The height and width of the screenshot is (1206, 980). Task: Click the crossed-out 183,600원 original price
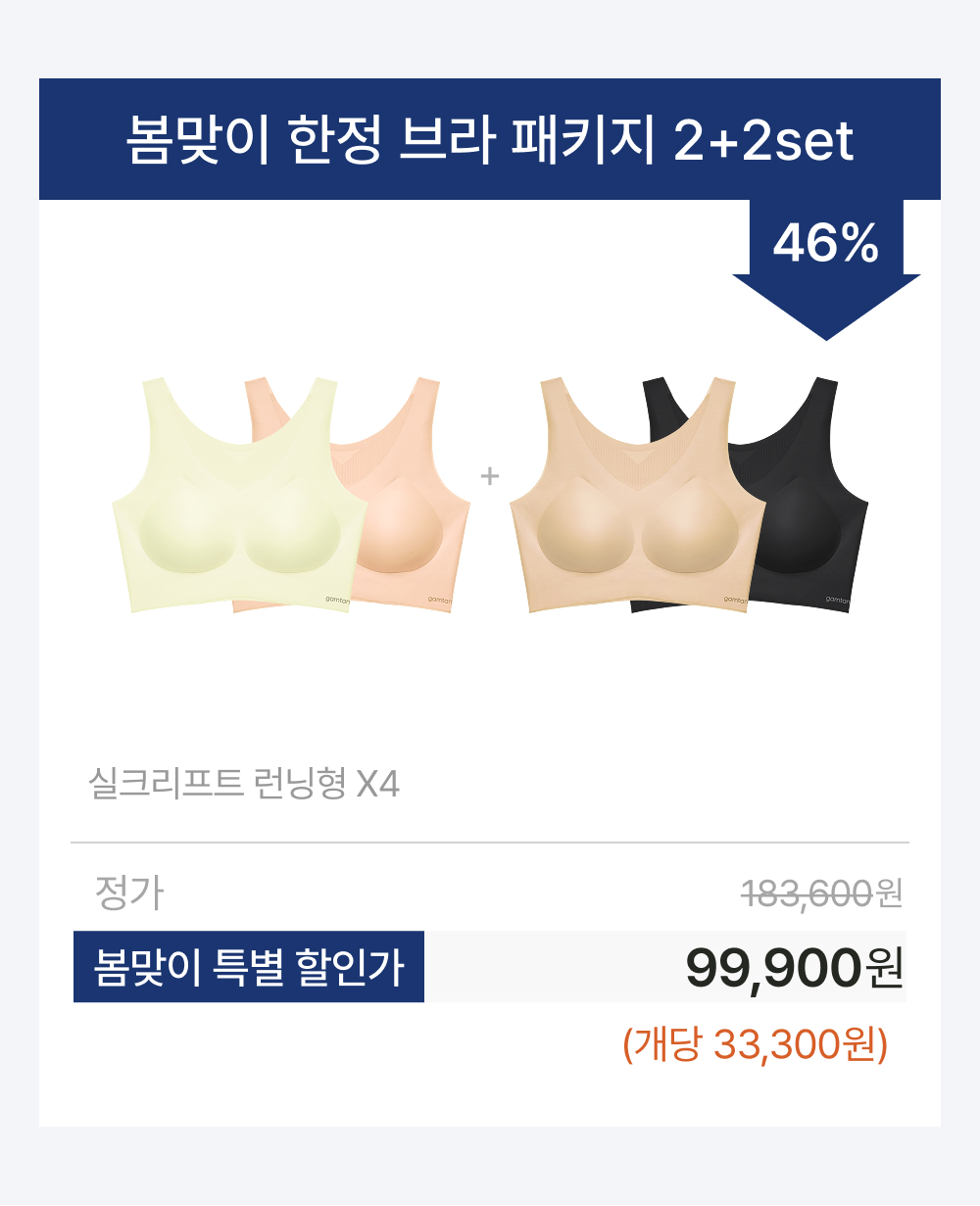[x=821, y=893]
